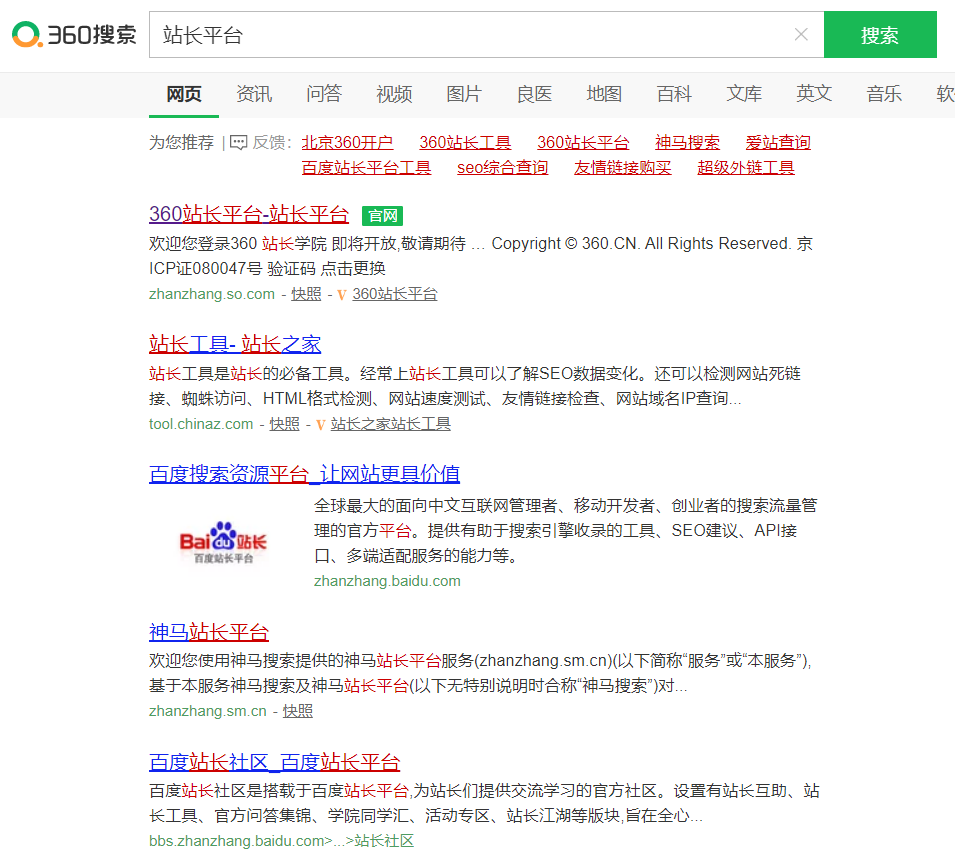Open the 地图 tab
The width and height of the screenshot is (955, 866).
click(604, 94)
